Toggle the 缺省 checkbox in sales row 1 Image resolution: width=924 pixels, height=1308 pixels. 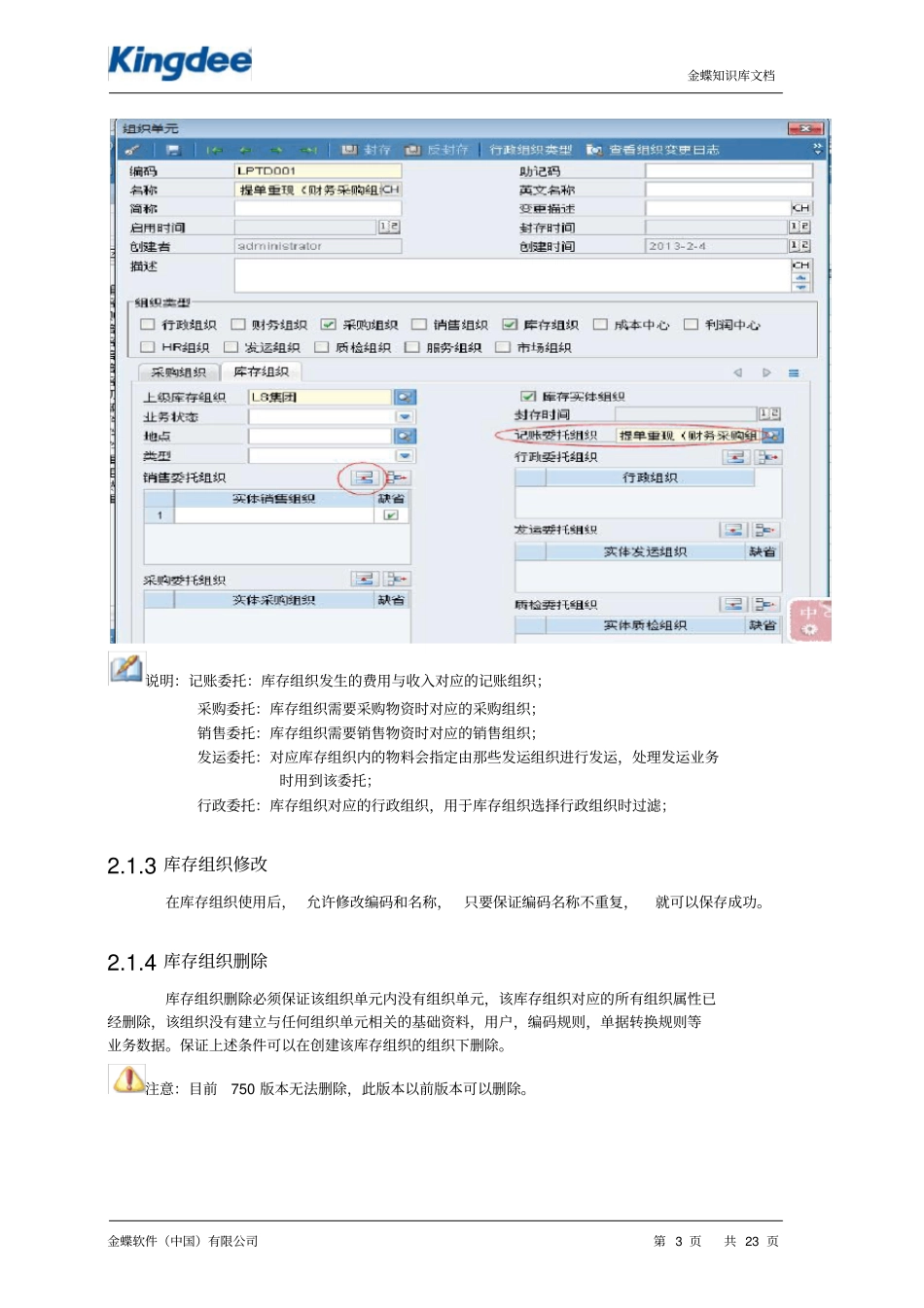(391, 515)
